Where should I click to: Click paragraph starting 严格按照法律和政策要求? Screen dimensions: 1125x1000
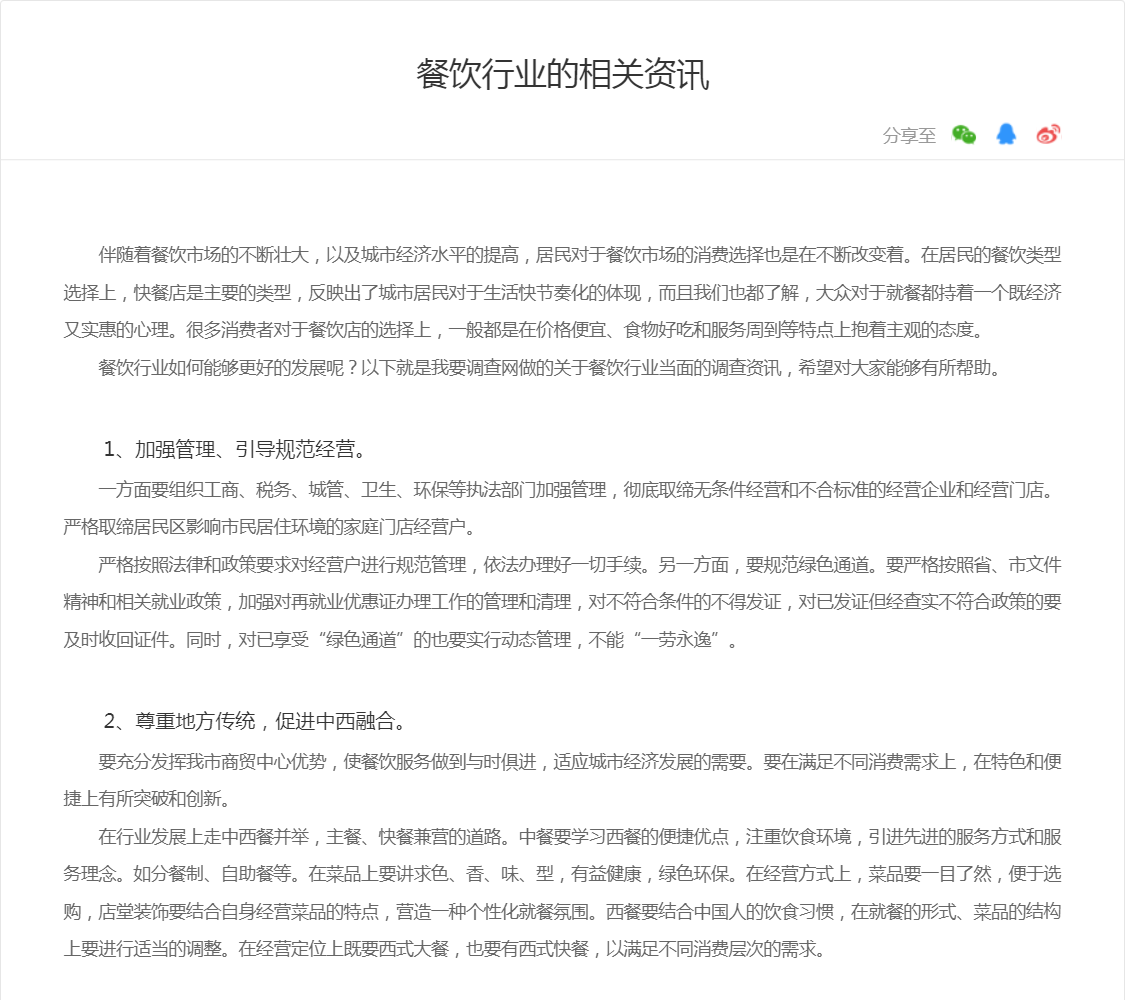coord(562,602)
